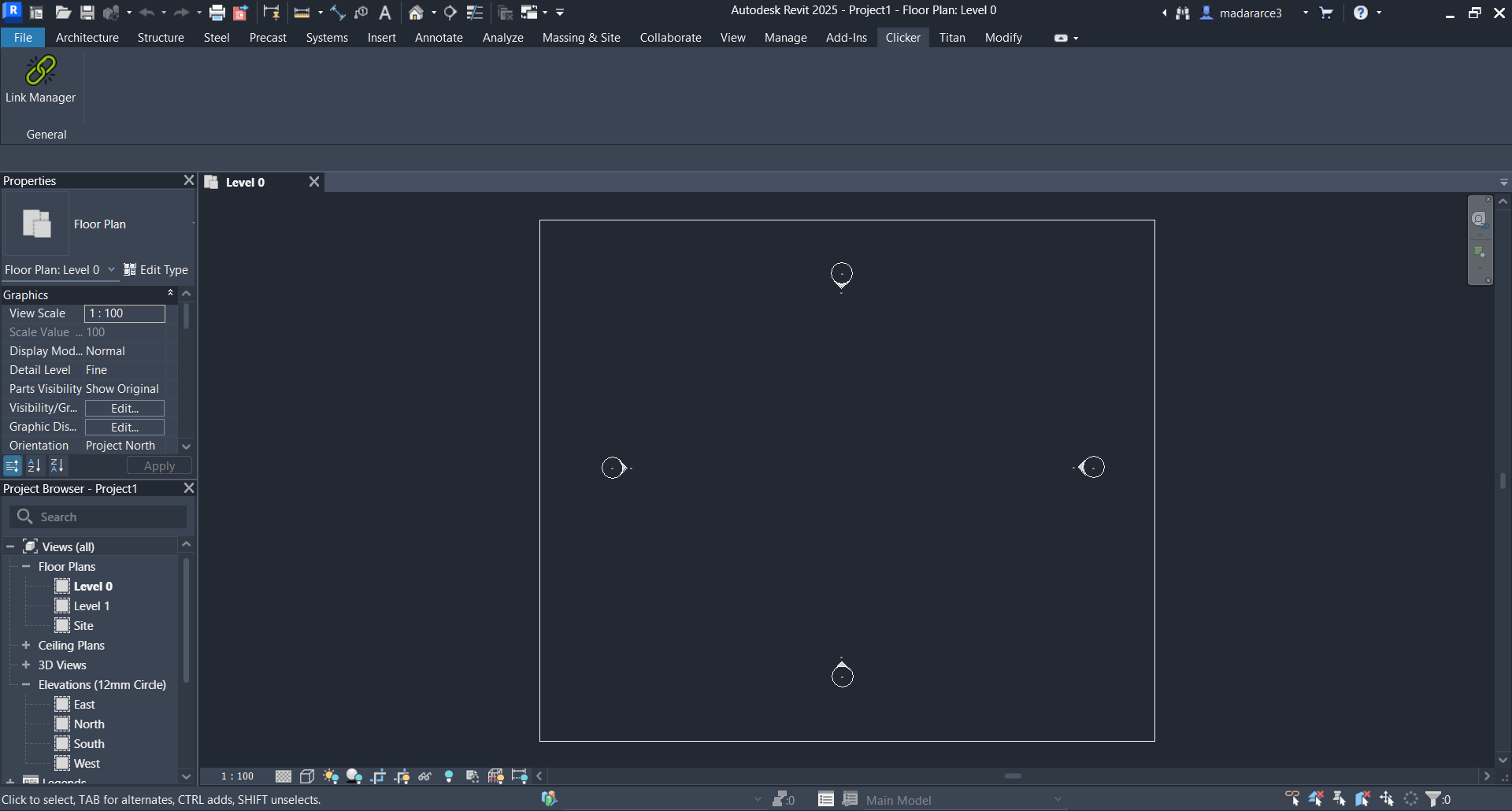Switch to the Architecture ribbon tab
The image size is (1512, 811).
(x=87, y=38)
